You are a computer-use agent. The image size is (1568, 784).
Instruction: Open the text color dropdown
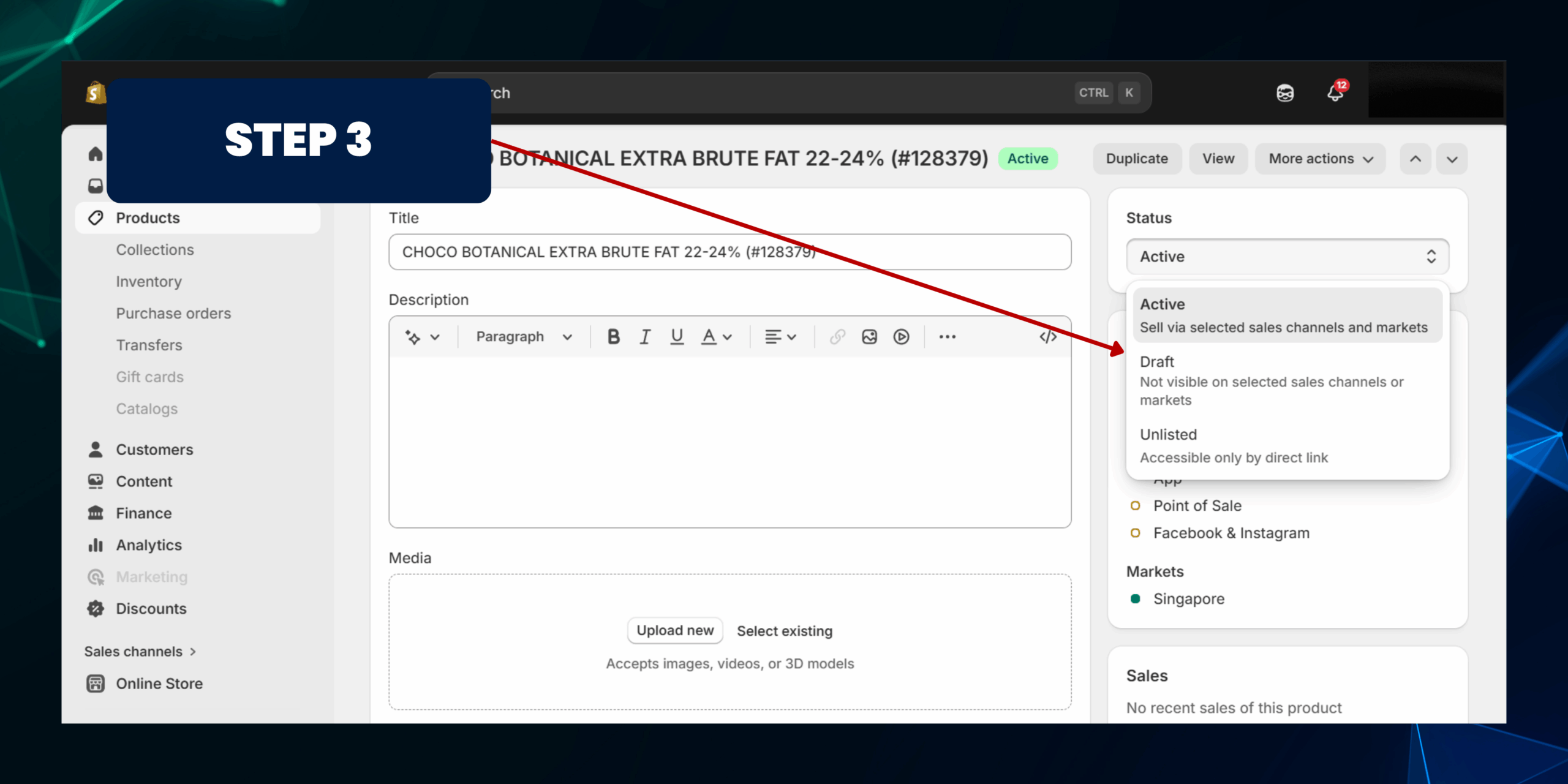[x=717, y=337]
